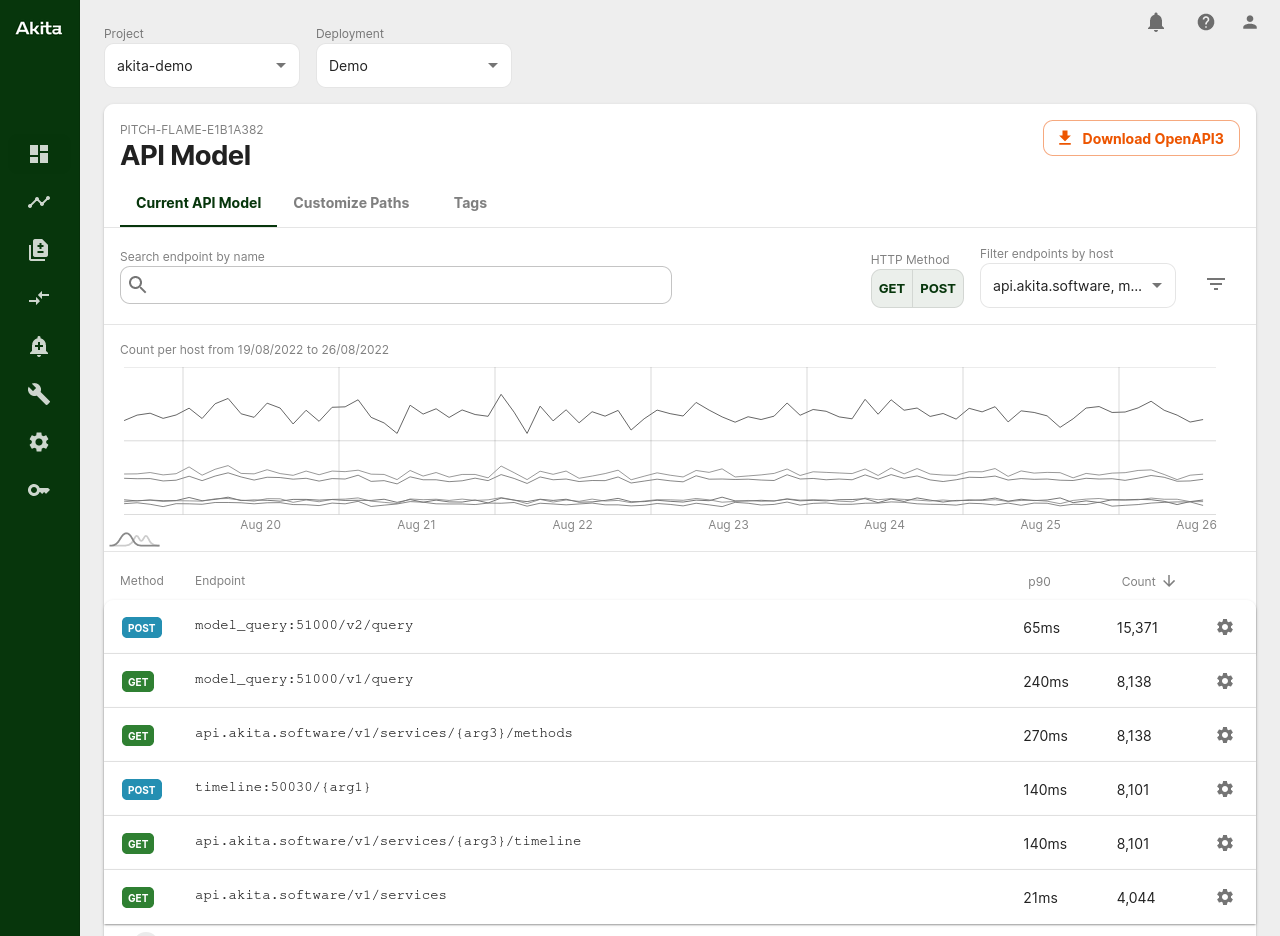Open settings gear for timeline:50030/{arg1} row
The width and height of the screenshot is (1280, 936).
pyautogui.click(x=1225, y=789)
